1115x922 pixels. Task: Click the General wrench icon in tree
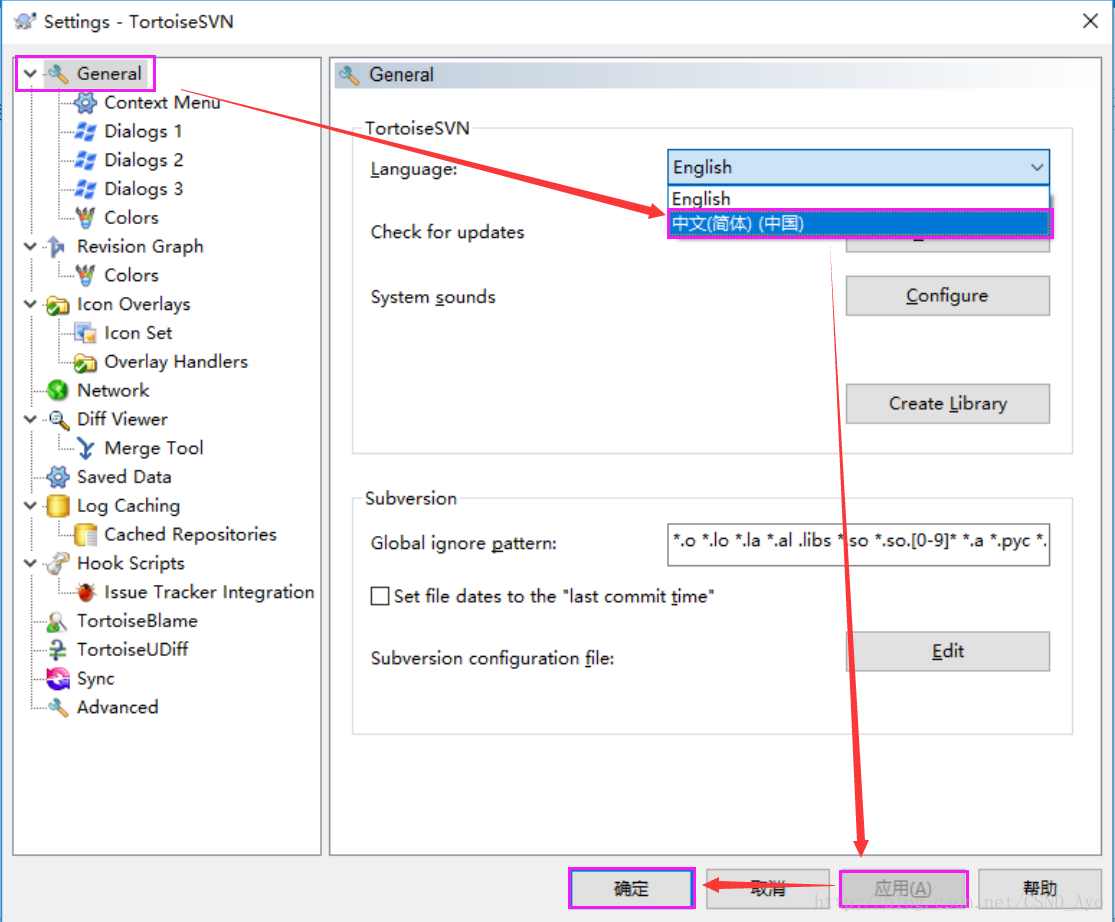(x=58, y=74)
